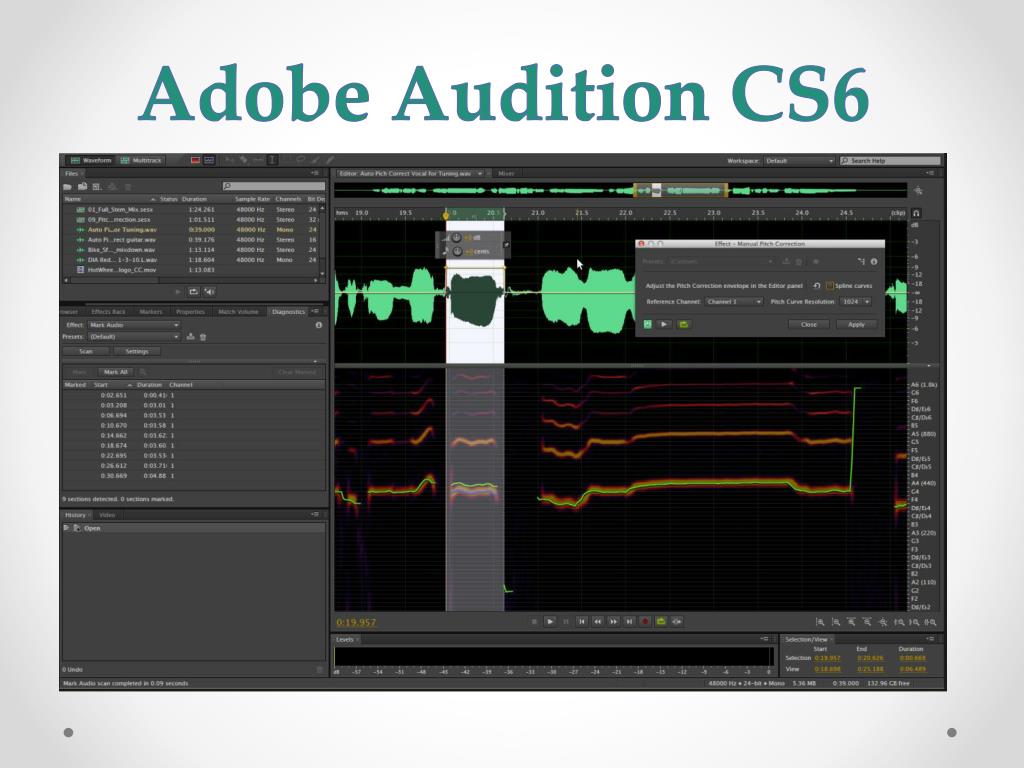Switch to Waveform editor view
This screenshot has height=768, width=1024.
click(x=91, y=160)
